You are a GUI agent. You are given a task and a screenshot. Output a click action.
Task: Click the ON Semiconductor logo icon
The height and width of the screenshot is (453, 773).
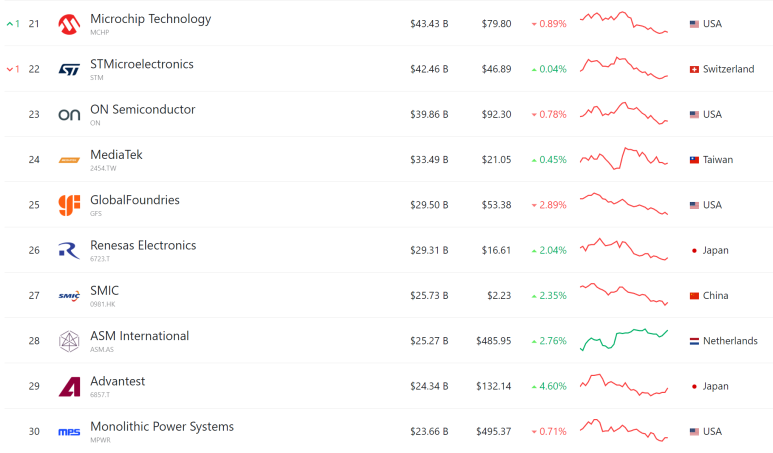69,115
